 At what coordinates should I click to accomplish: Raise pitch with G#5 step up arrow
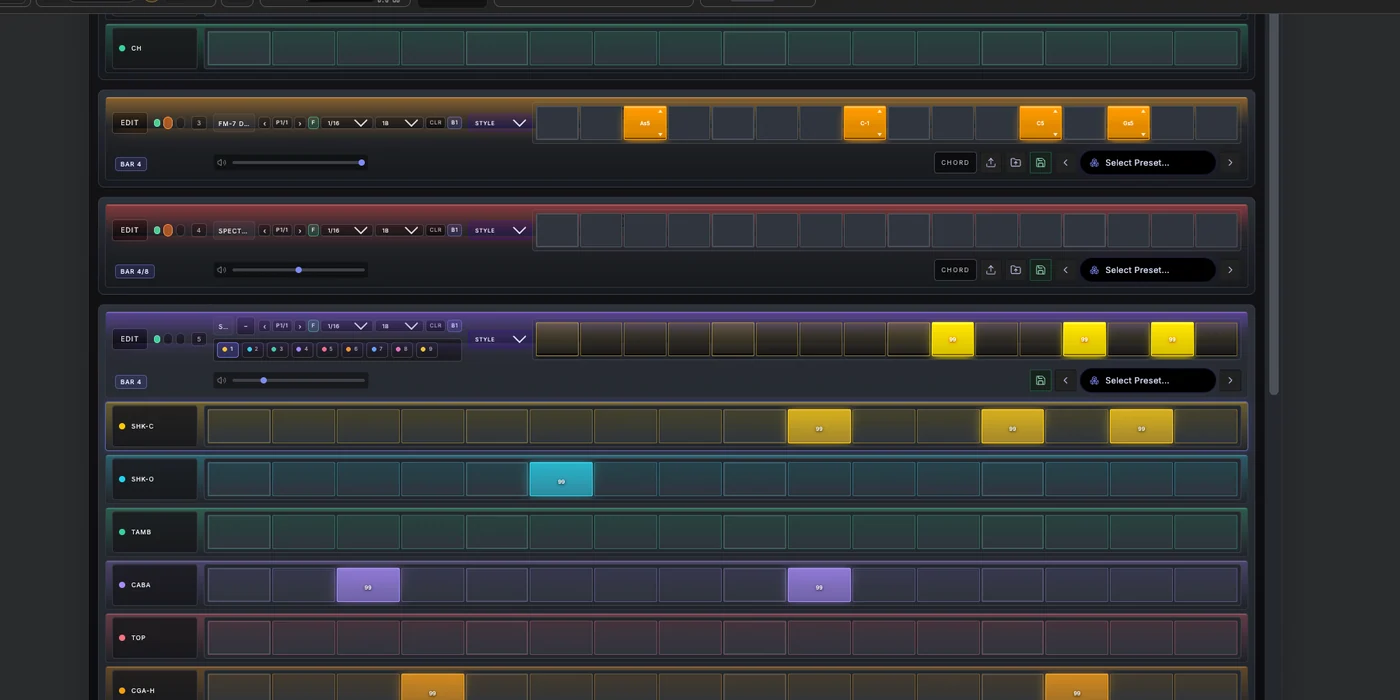point(1143,111)
